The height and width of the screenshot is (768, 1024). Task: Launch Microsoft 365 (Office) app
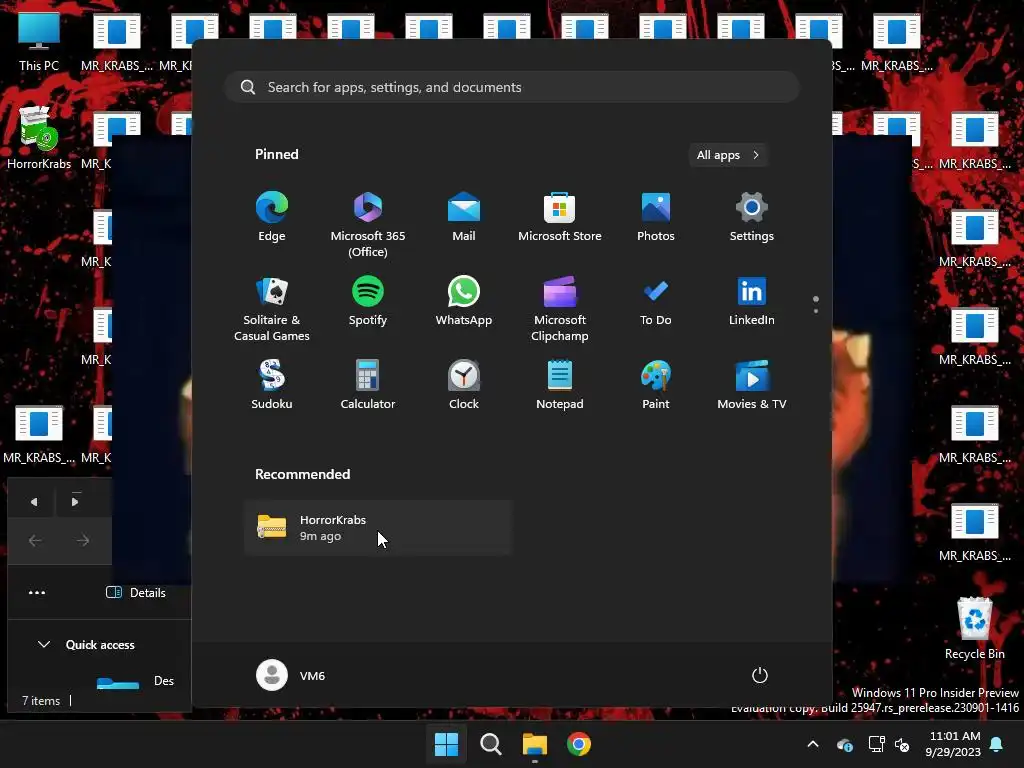[x=368, y=223]
